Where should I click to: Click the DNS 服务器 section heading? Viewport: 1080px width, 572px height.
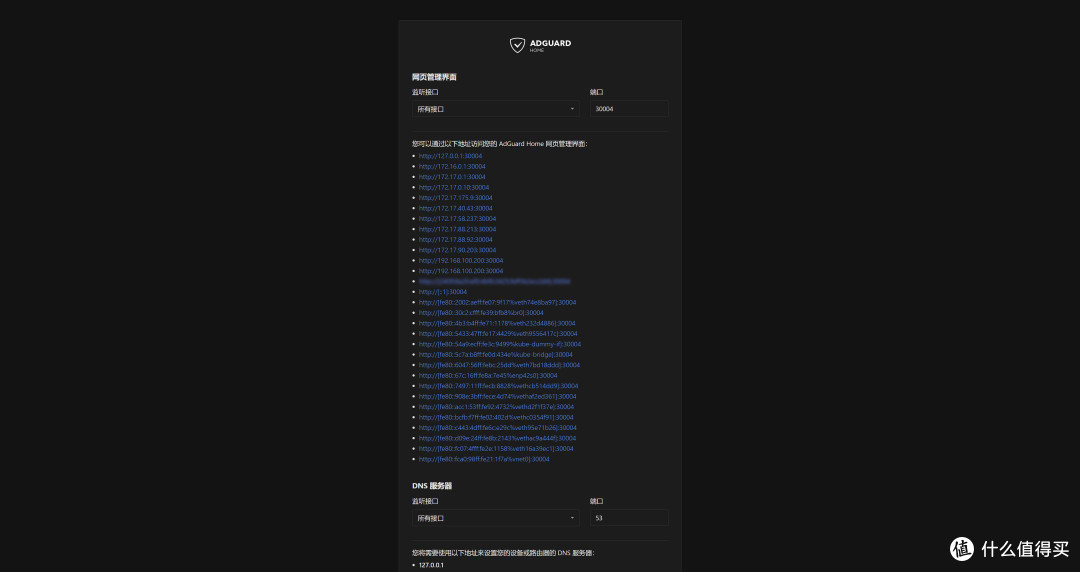pos(432,486)
